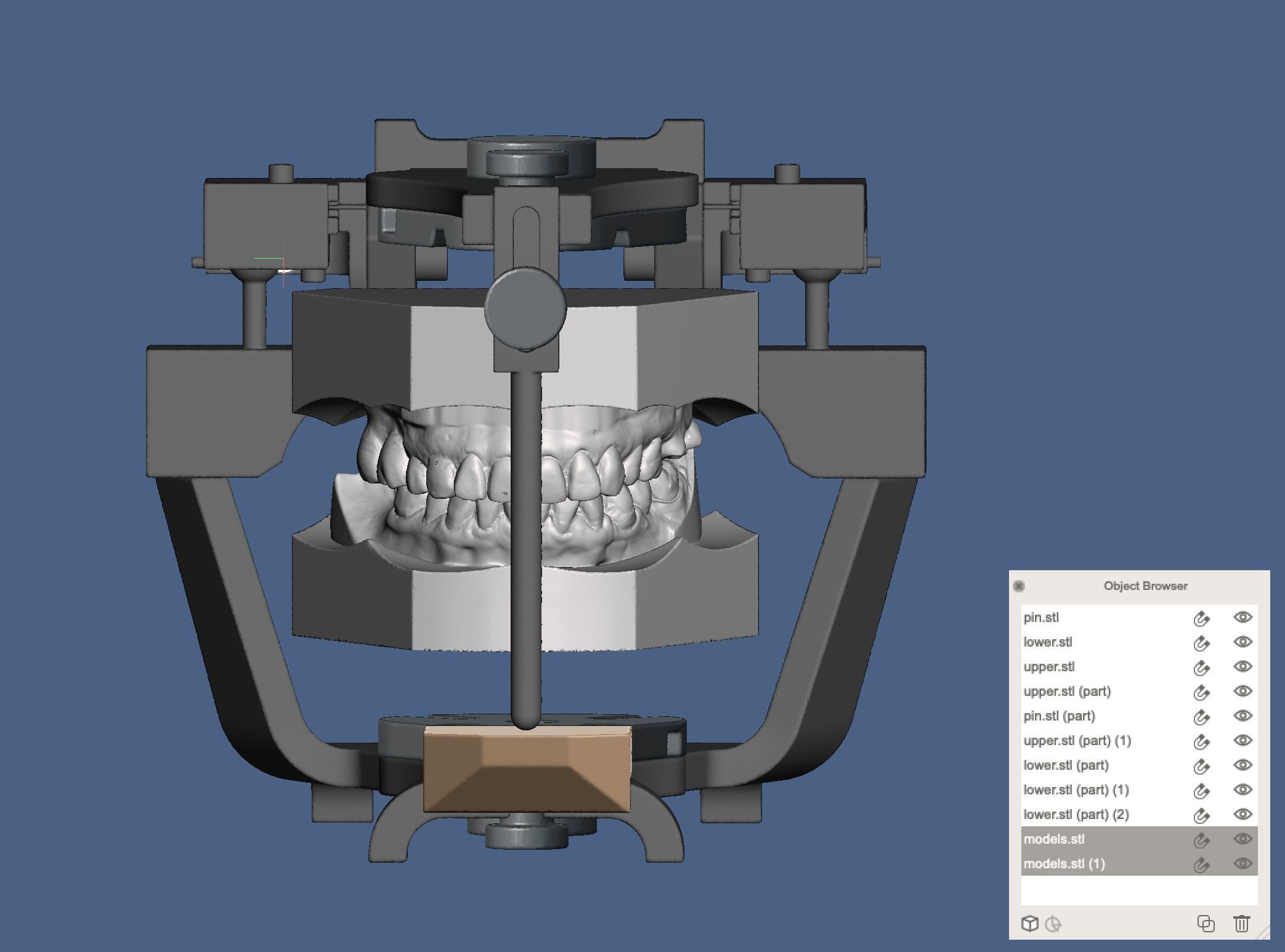
Task: Close the Object Browser panel
Action: pyautogui.click(x=1019, y=586)
